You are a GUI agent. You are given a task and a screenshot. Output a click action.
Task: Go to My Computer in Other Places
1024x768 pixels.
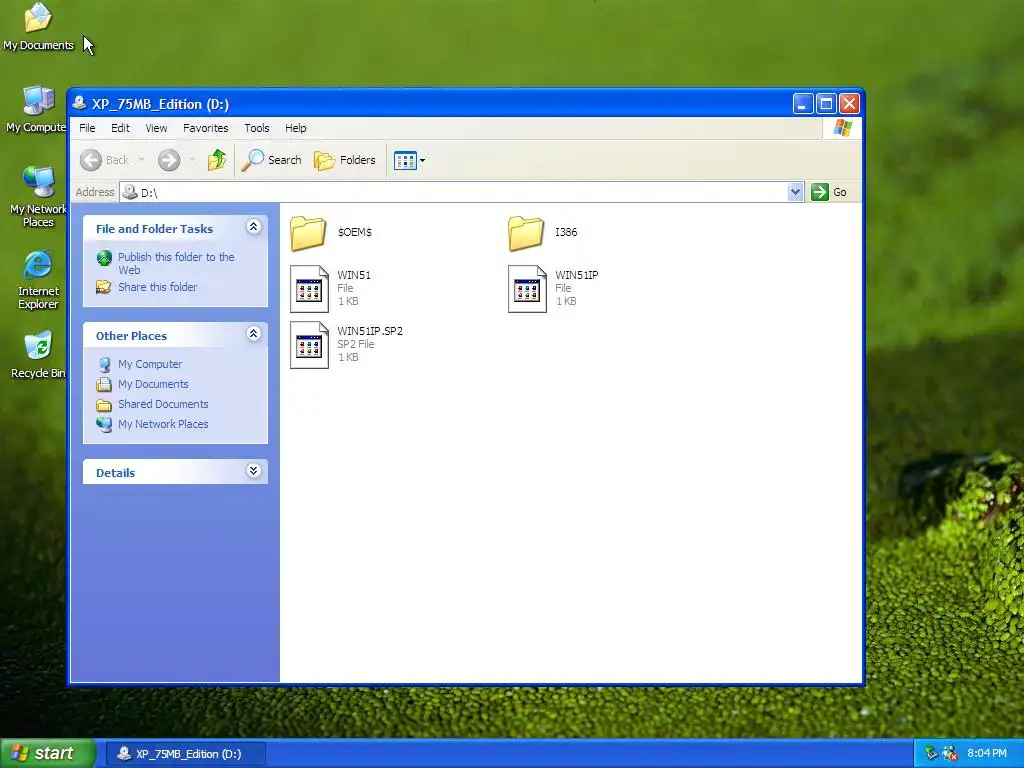coord(150,364)
